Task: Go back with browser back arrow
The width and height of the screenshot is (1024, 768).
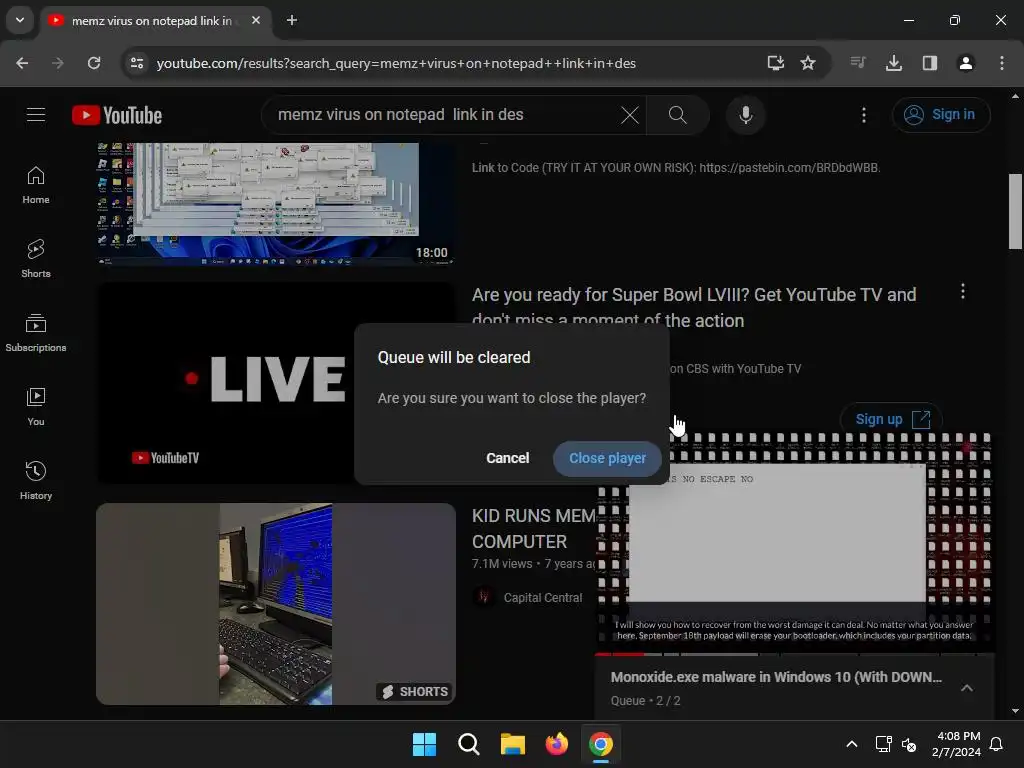Action: pos(22,63)
